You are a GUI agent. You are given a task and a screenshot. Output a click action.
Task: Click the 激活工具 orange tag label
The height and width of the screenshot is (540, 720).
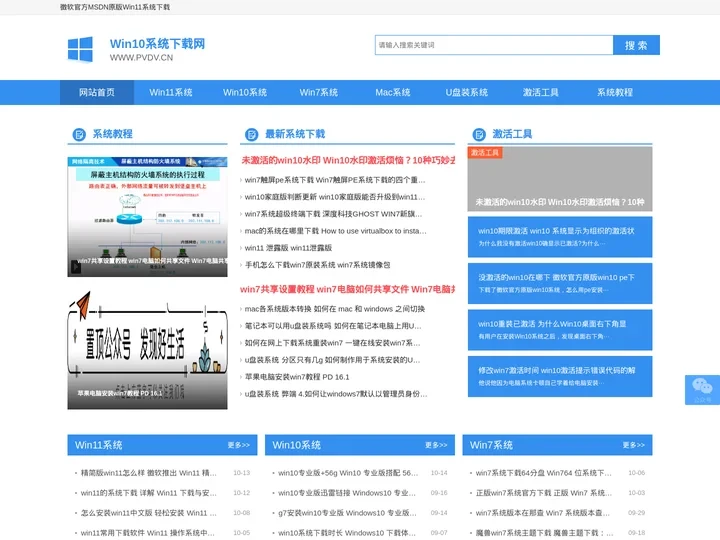485,152
